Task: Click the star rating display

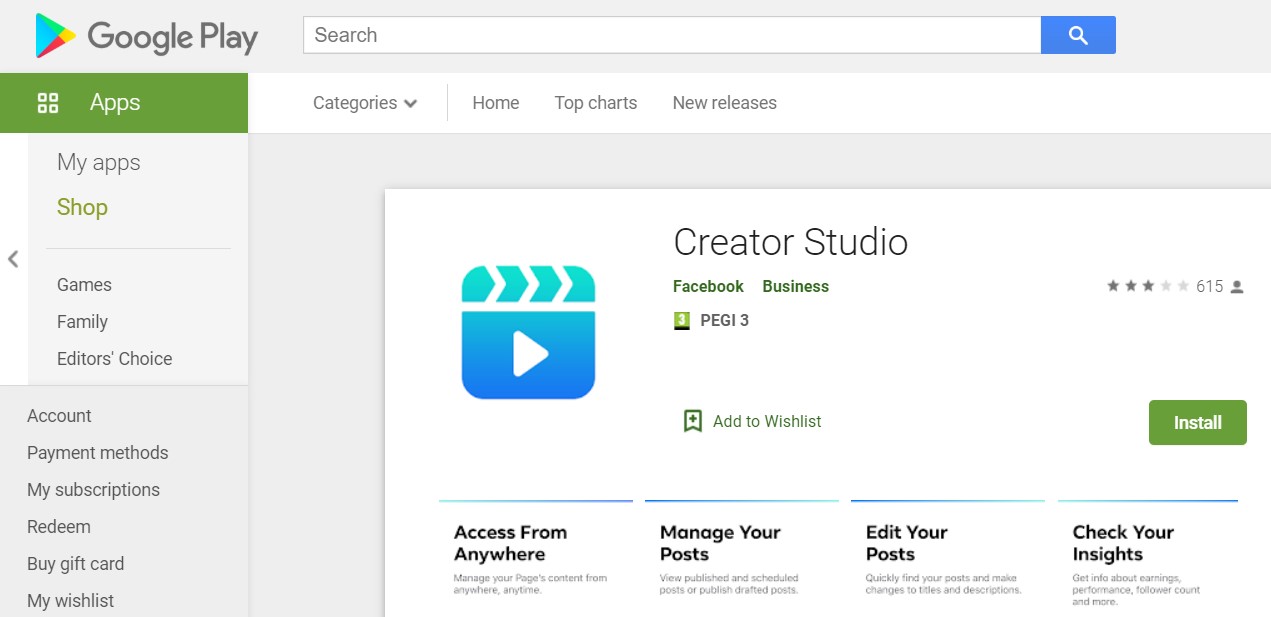Action: (1148, 286)
